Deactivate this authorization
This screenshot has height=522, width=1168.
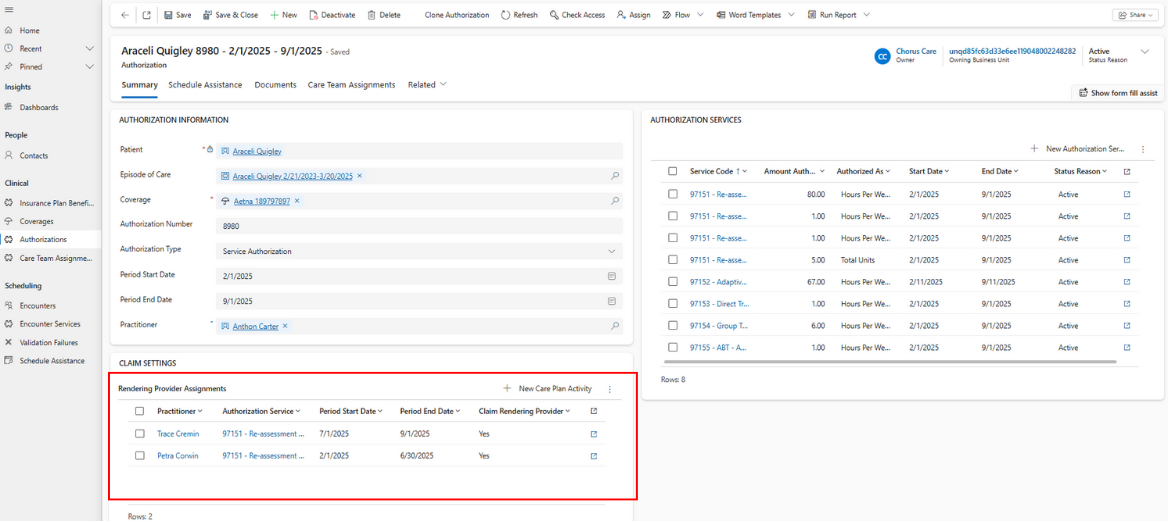coord(332,15)
